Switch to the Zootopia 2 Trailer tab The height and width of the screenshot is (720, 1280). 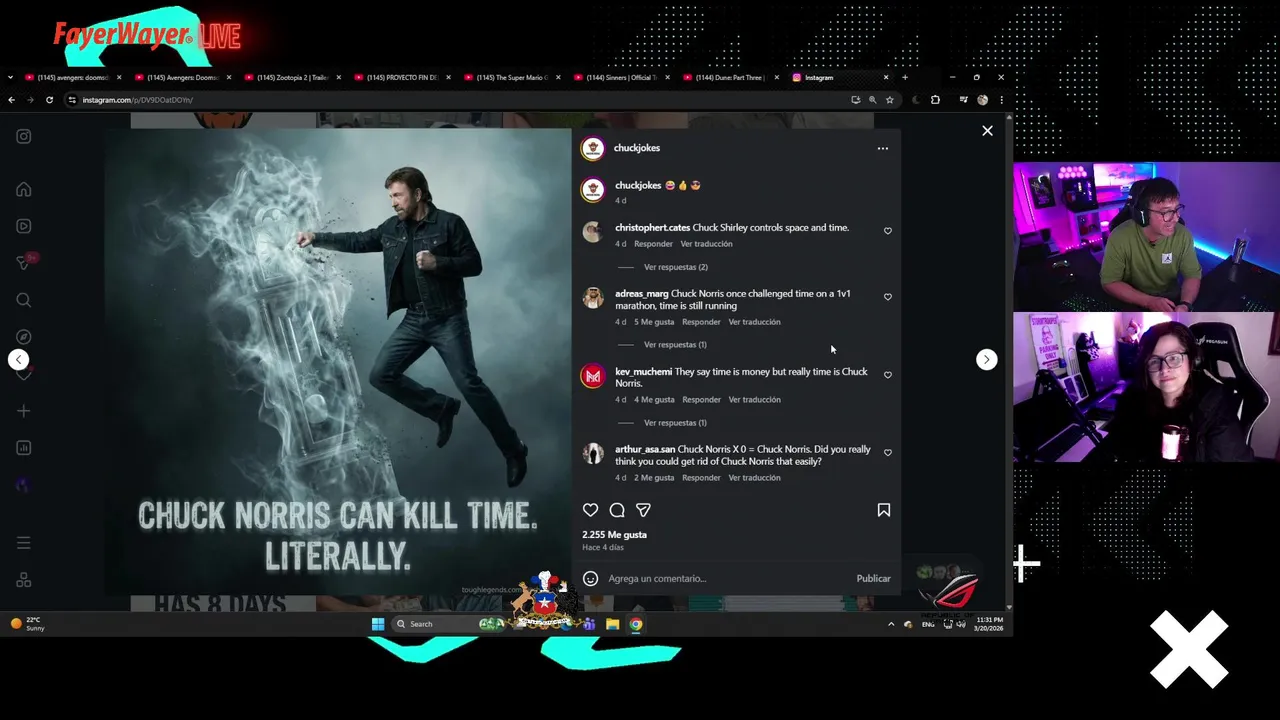coord(290,77)
